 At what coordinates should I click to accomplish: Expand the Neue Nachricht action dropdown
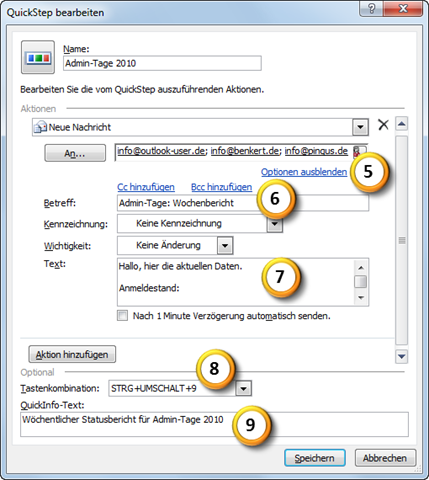[x=360, y=127]
